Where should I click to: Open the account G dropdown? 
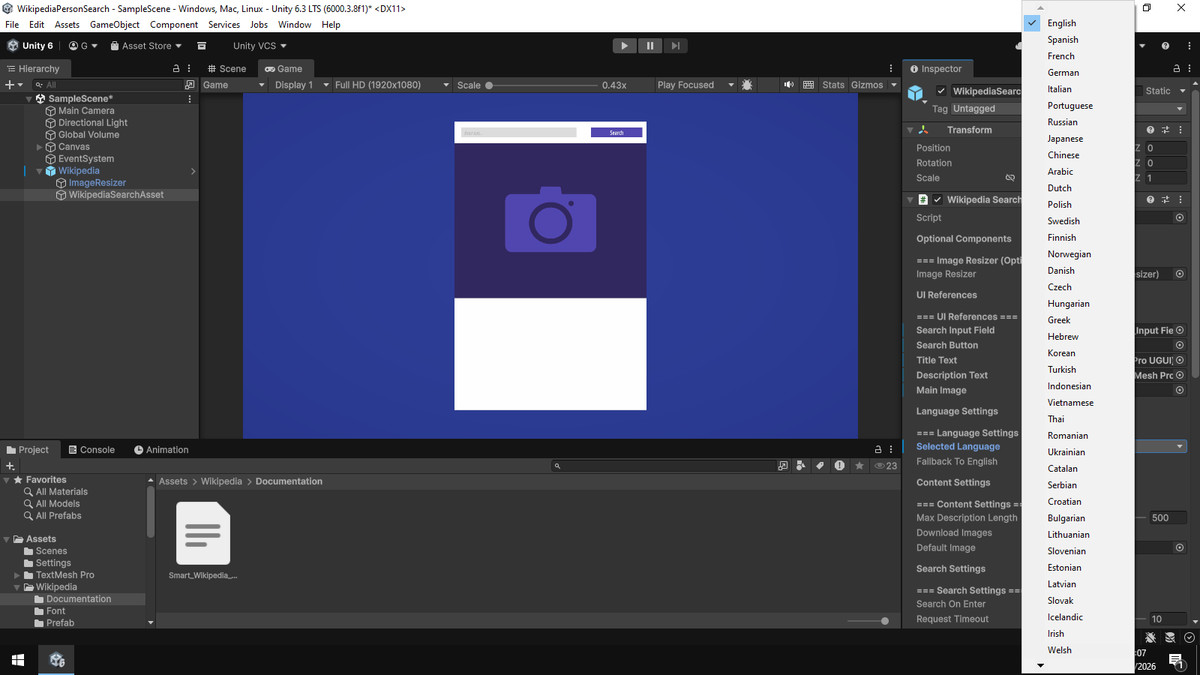pyautogui.click(x=83, y=45)
